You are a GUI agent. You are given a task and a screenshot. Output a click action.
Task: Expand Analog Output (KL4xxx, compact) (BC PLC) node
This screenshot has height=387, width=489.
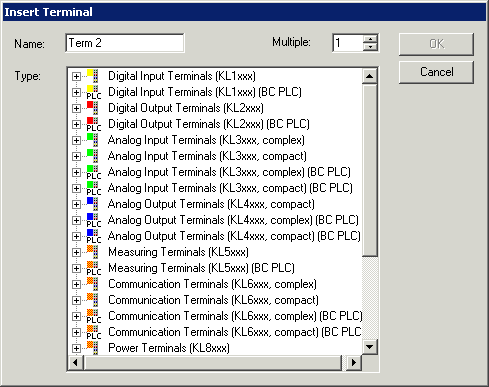coord(76,236)
